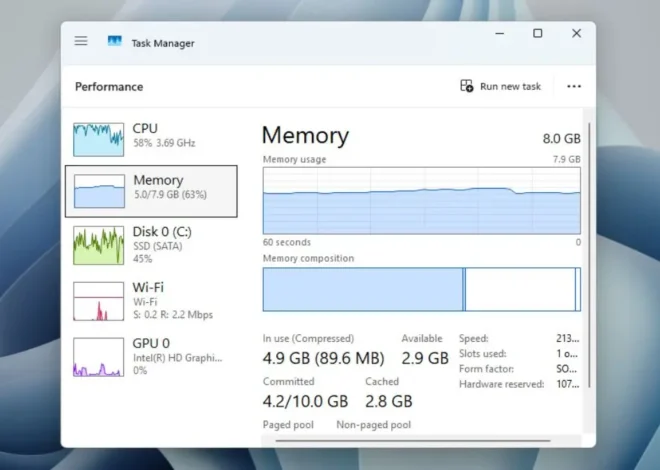Maximize the Task Manager window

pyautogui.click(x=538, y=33)
